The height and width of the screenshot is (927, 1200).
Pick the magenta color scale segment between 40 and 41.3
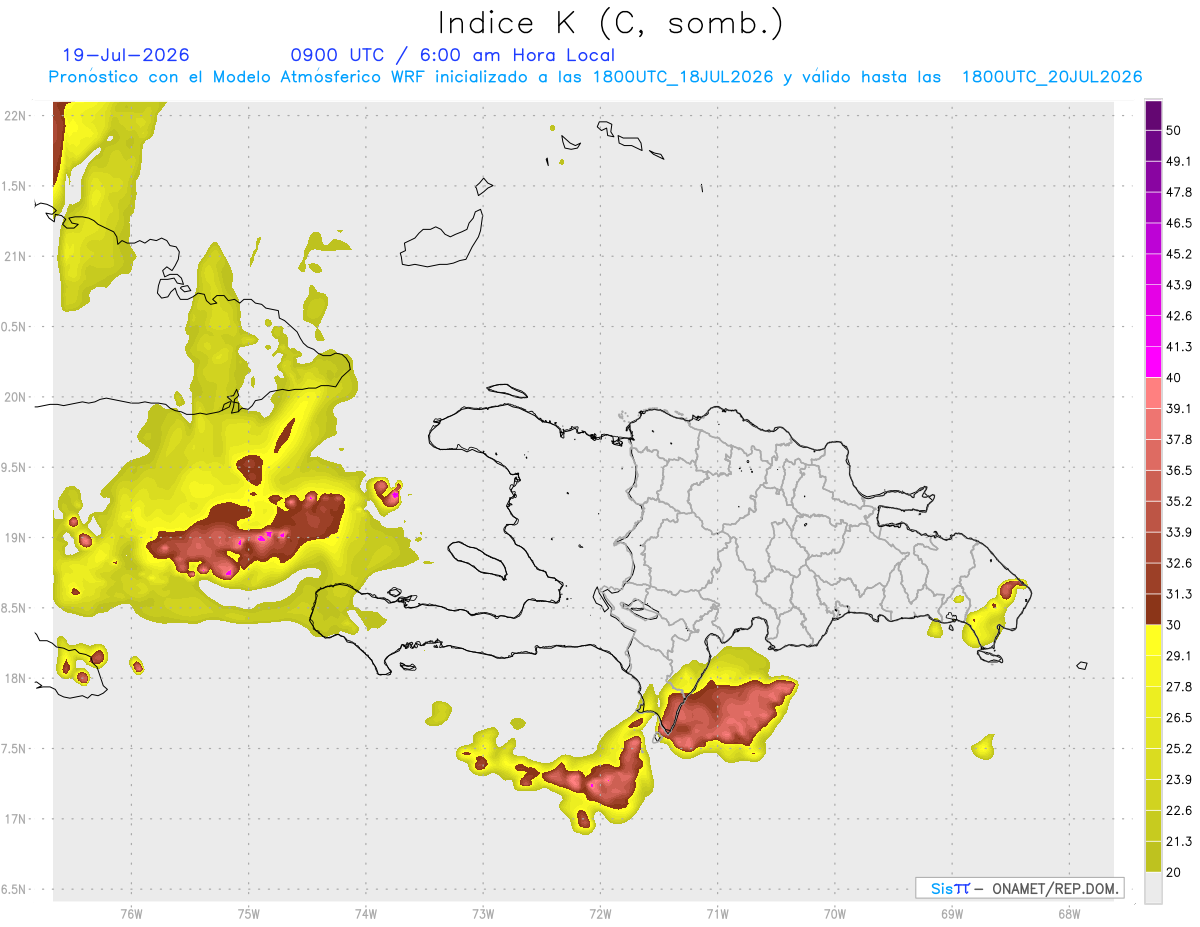pos(1154,362)
